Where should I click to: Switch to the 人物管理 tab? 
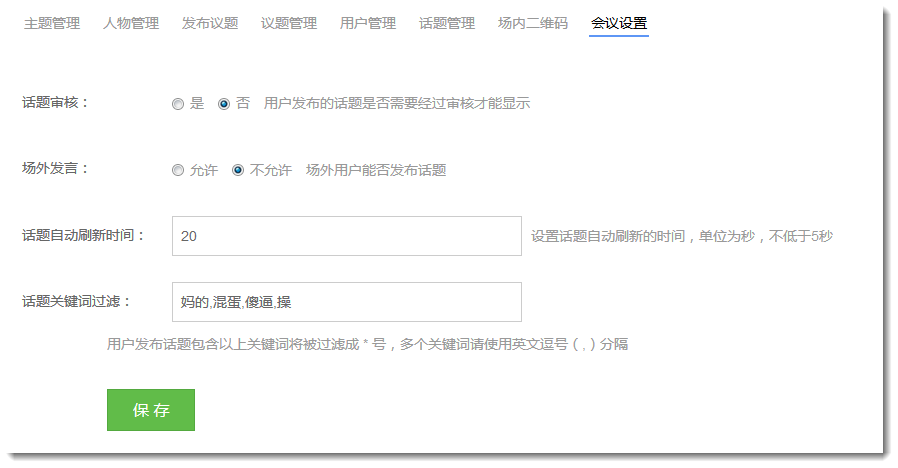tap(130, 23)
